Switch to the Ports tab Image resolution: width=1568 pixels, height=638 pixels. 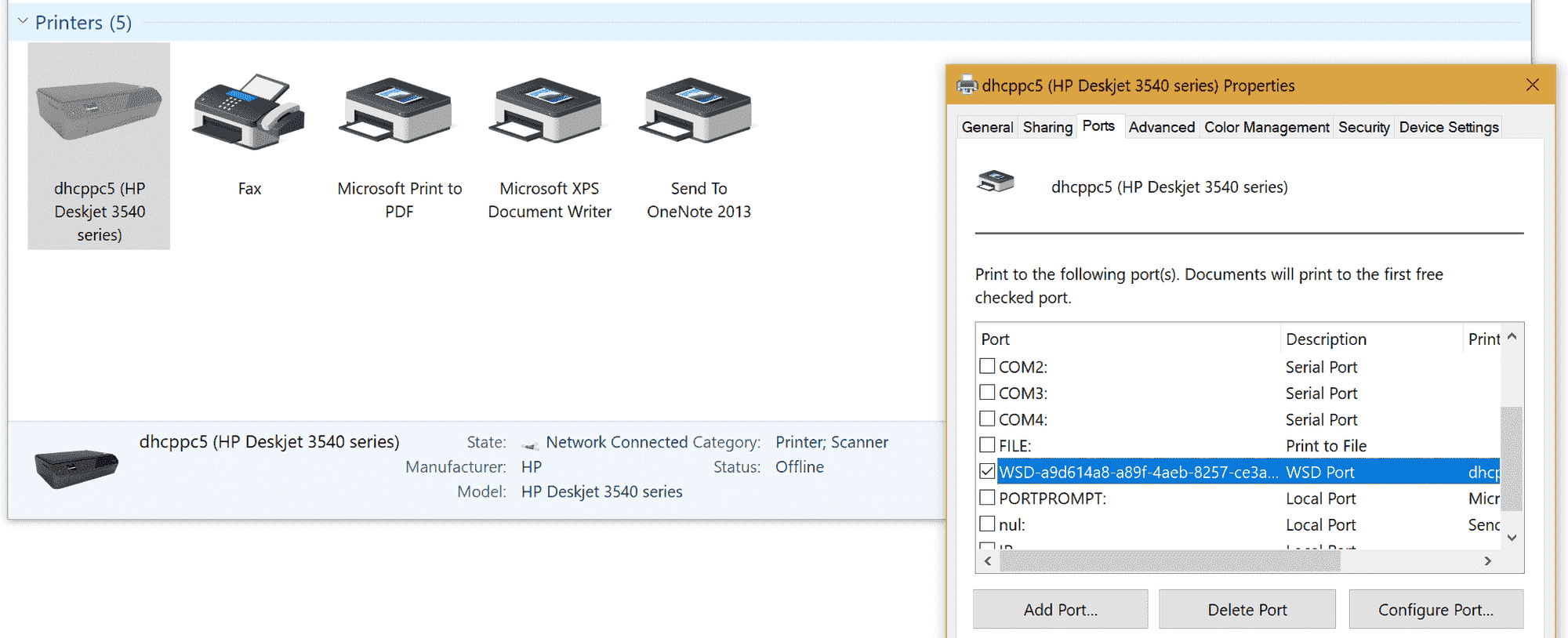[x=1098, y=125]
